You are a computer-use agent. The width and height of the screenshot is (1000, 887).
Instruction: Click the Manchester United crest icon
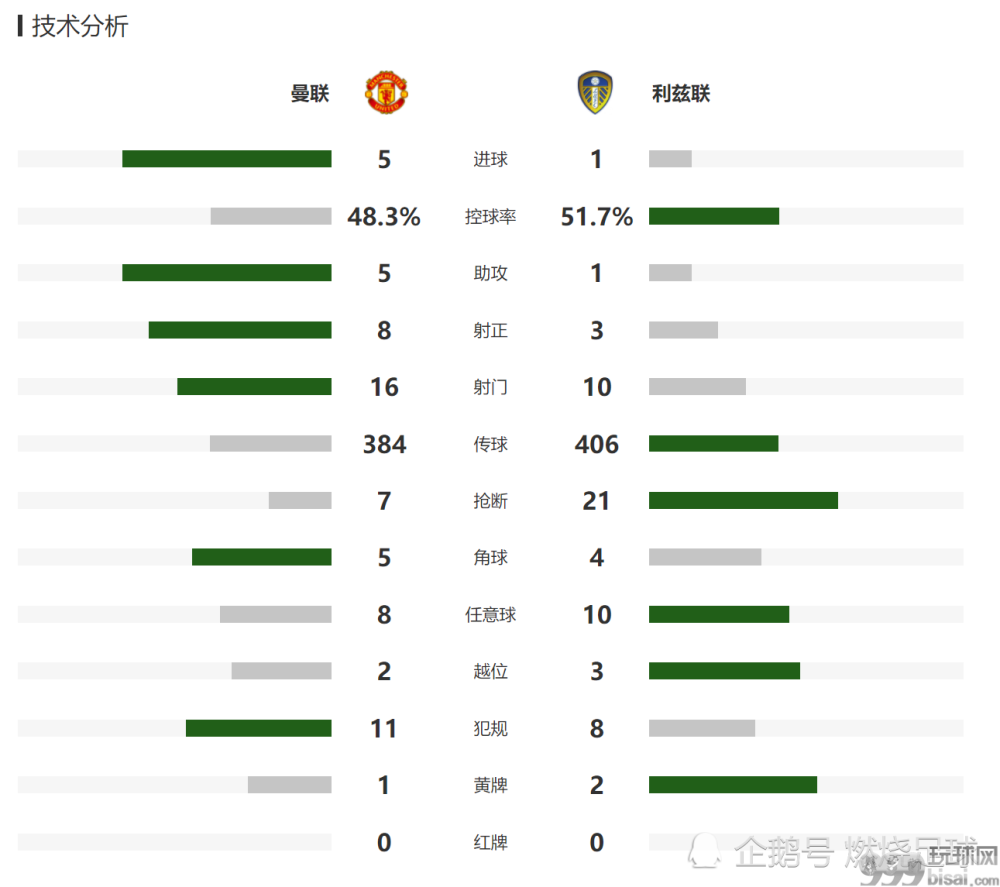point(386,93)
